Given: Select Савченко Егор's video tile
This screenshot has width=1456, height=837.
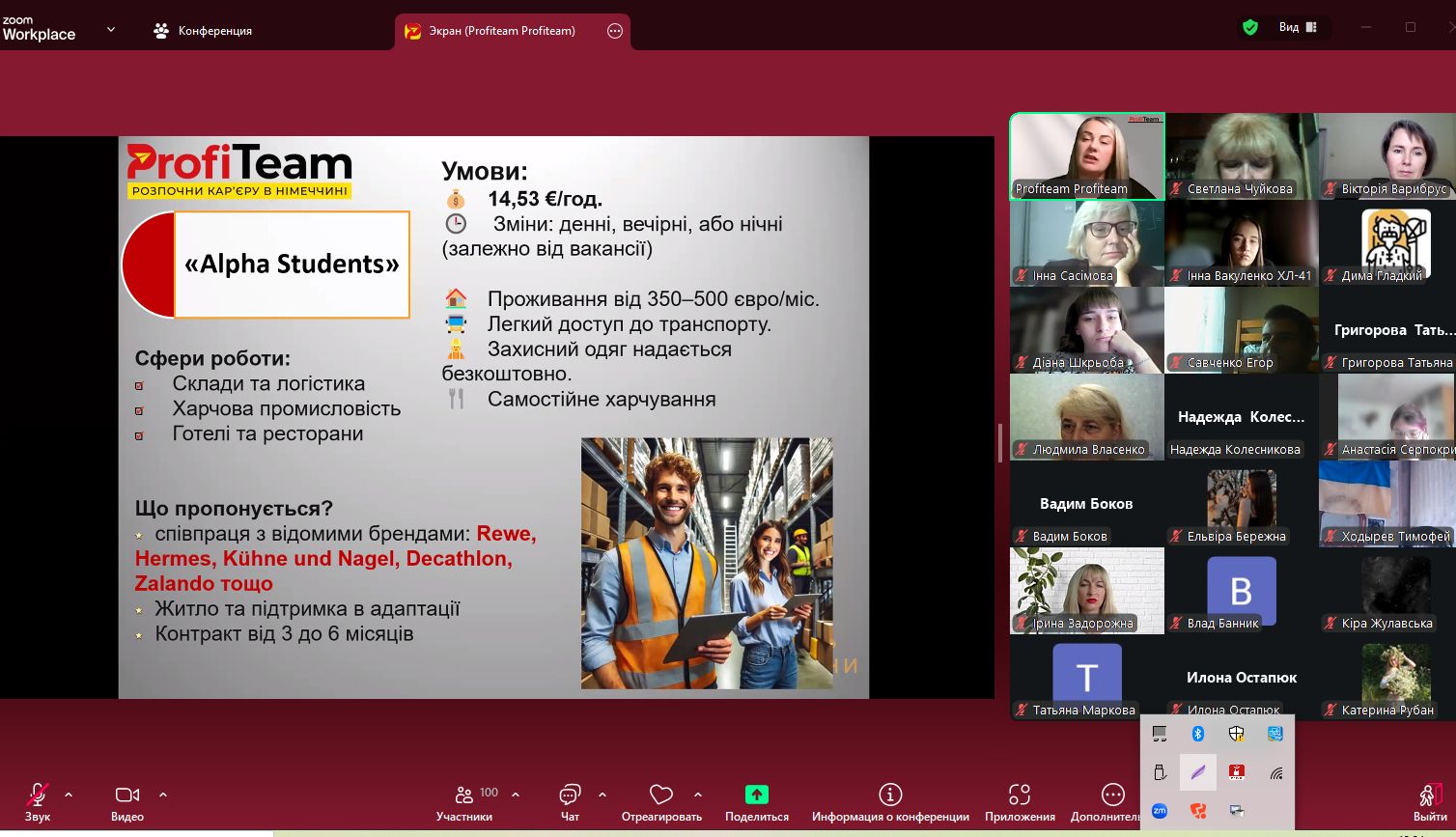Looking at the screenshot, I should point(1242,330).
